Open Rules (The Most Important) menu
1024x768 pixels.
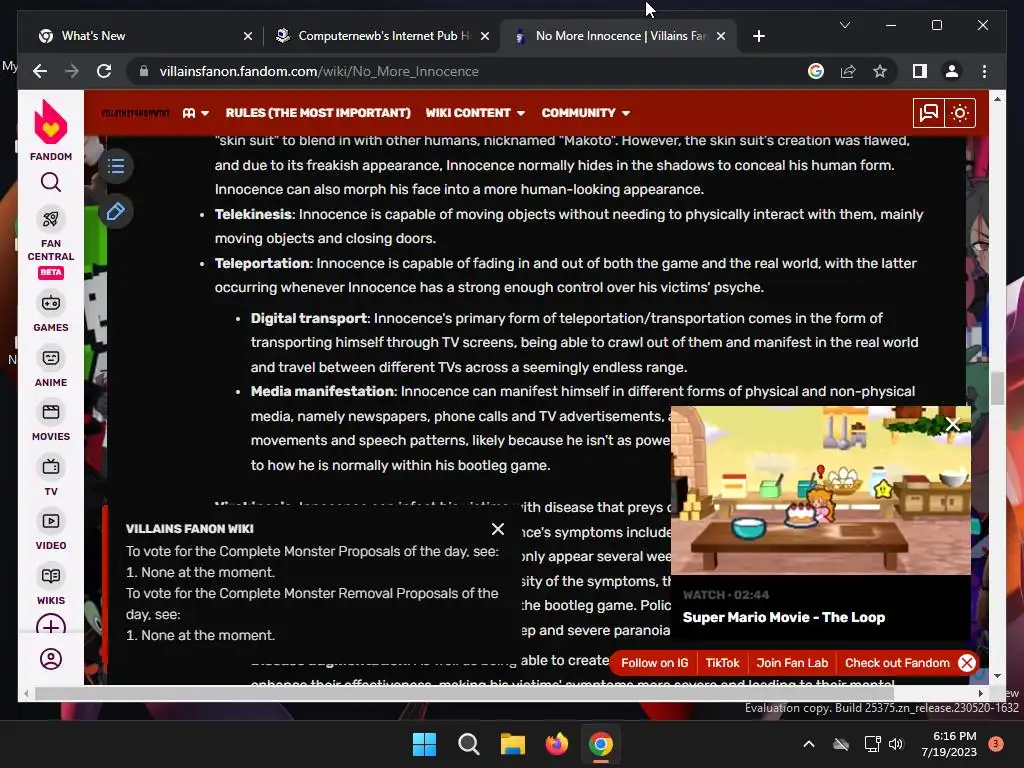(x=318, y=113)
